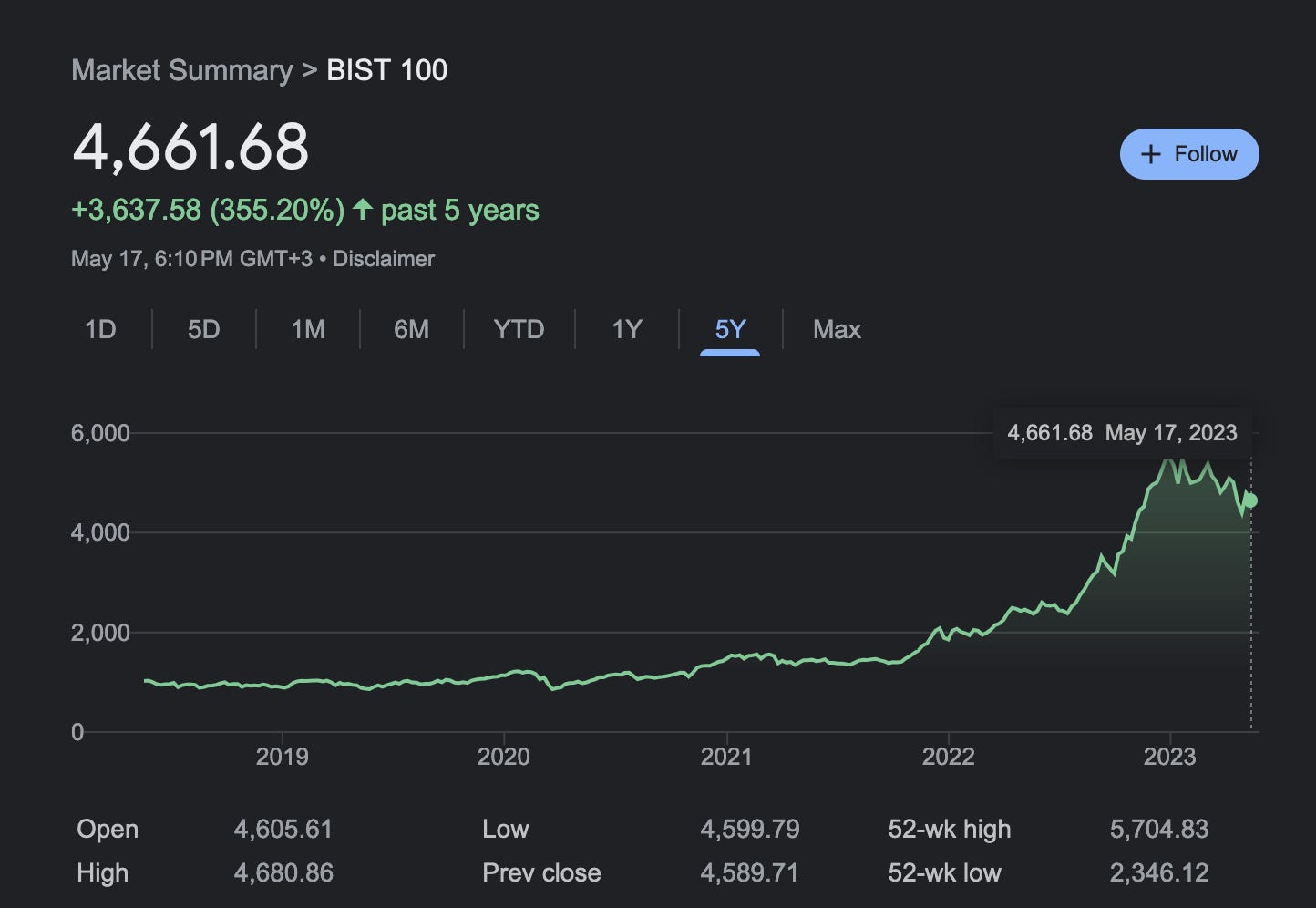Select the 6M range tab
This screenshot has height=908, width=1316.
pyautogui.click(x=412, y=329)
